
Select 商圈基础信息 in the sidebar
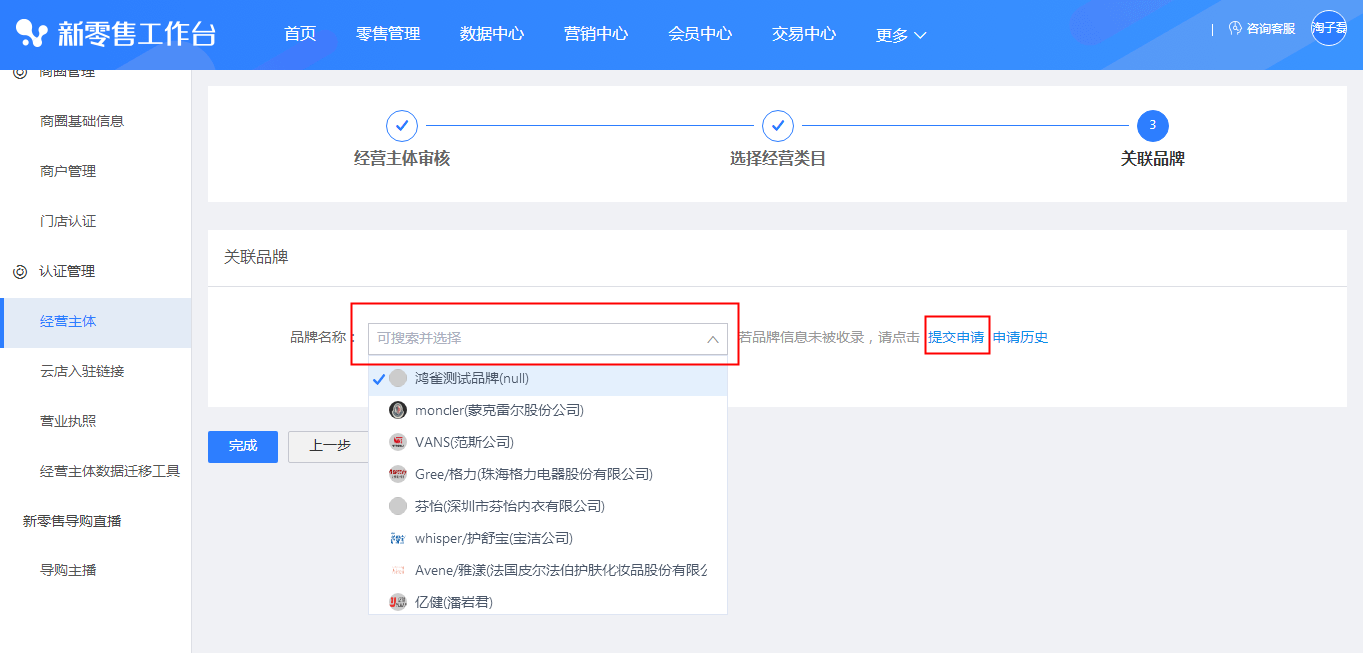point(82,121)
